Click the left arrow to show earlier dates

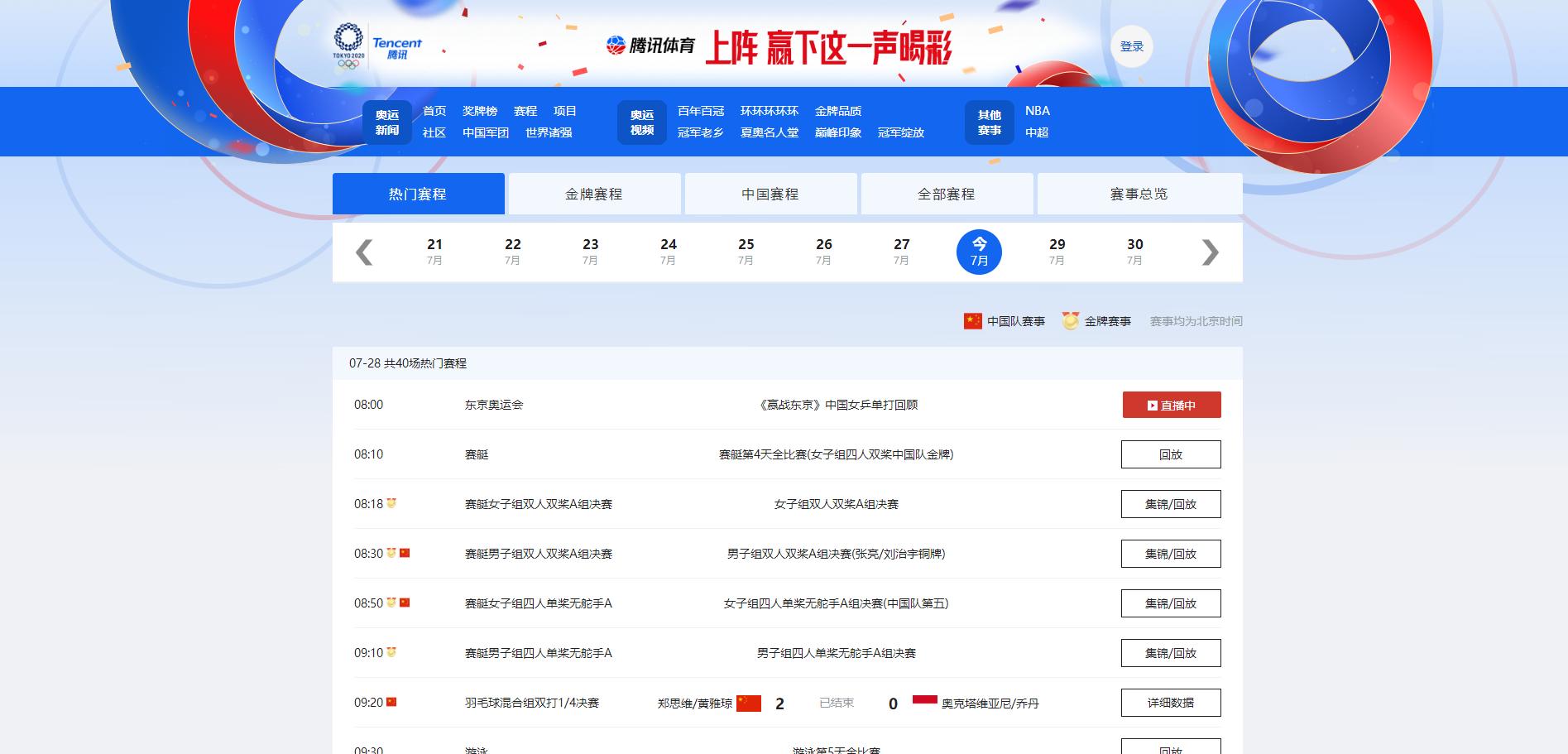click(362, 252)
